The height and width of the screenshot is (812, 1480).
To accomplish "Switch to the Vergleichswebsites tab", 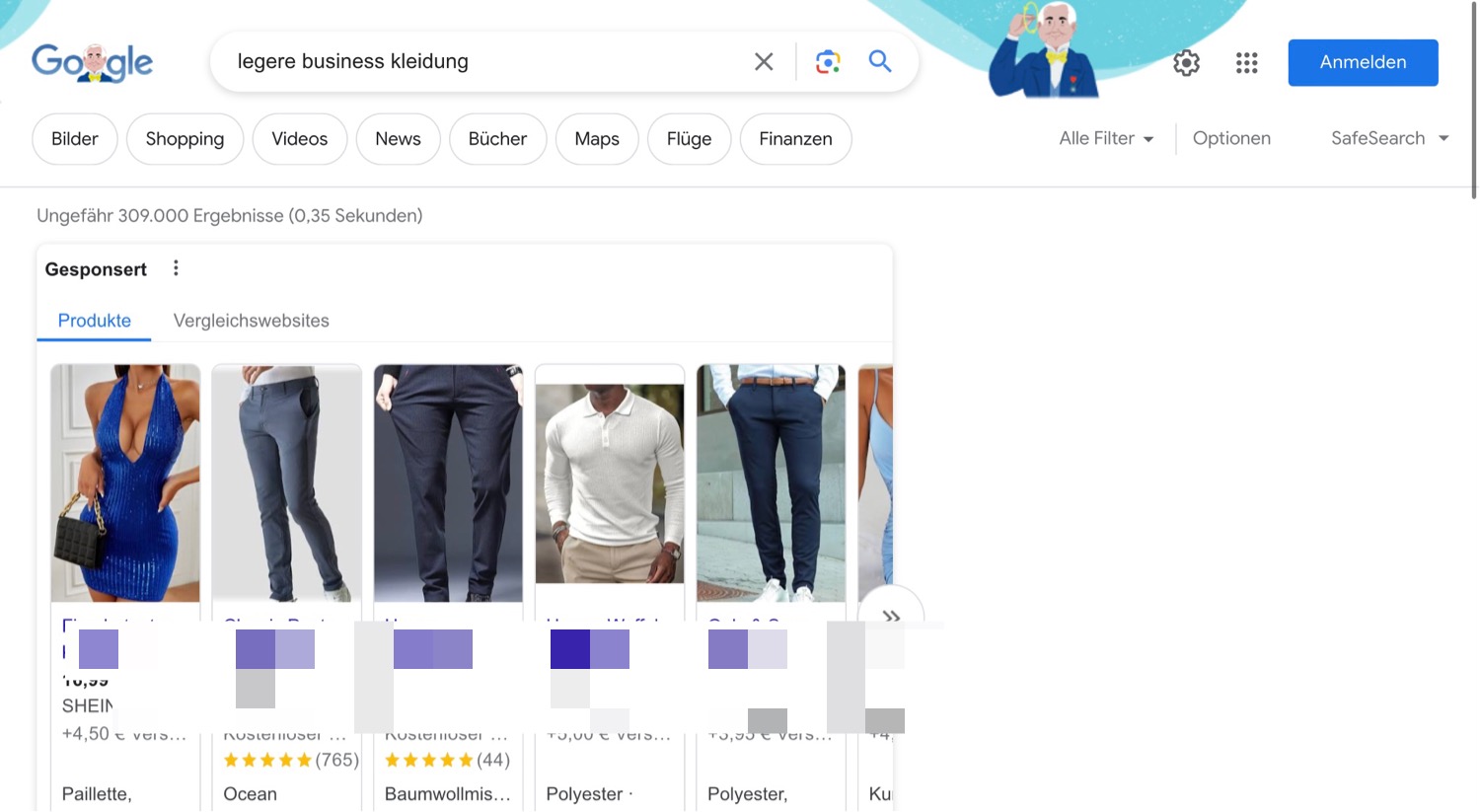I will click(x=251, y=321).
